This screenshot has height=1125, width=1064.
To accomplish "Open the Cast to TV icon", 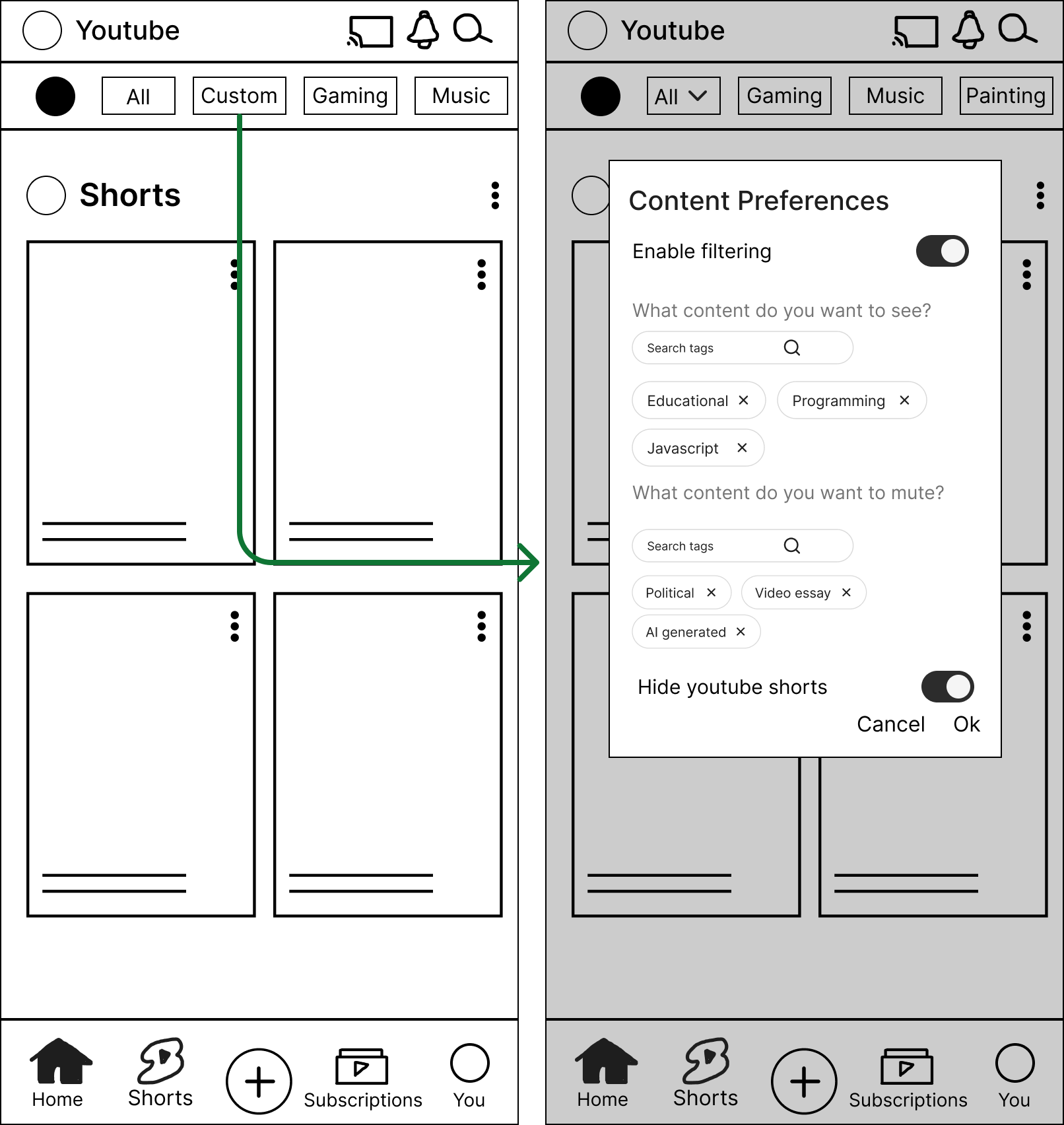I will tap(370, 30).
